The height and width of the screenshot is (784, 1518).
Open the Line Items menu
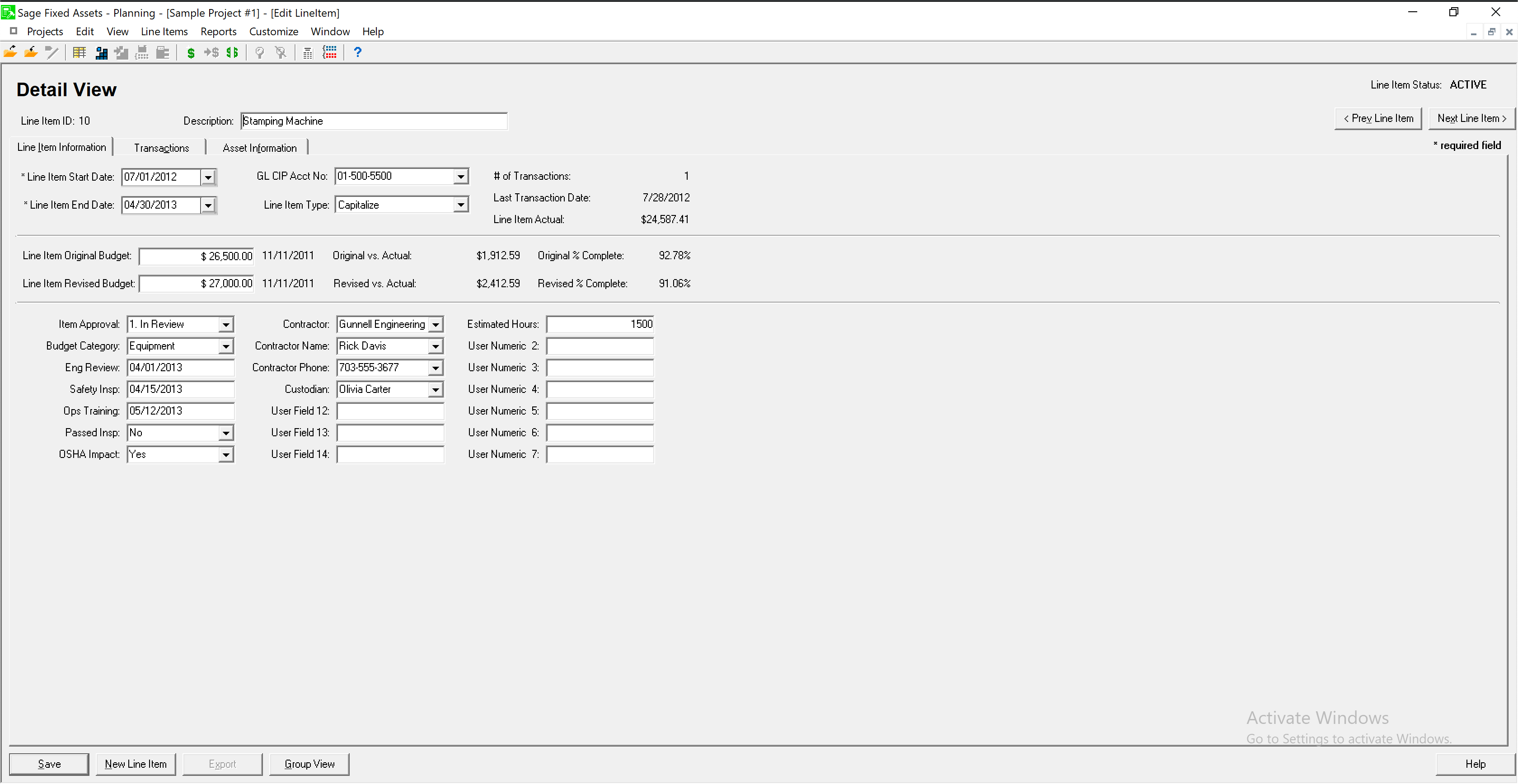(164, 31)
